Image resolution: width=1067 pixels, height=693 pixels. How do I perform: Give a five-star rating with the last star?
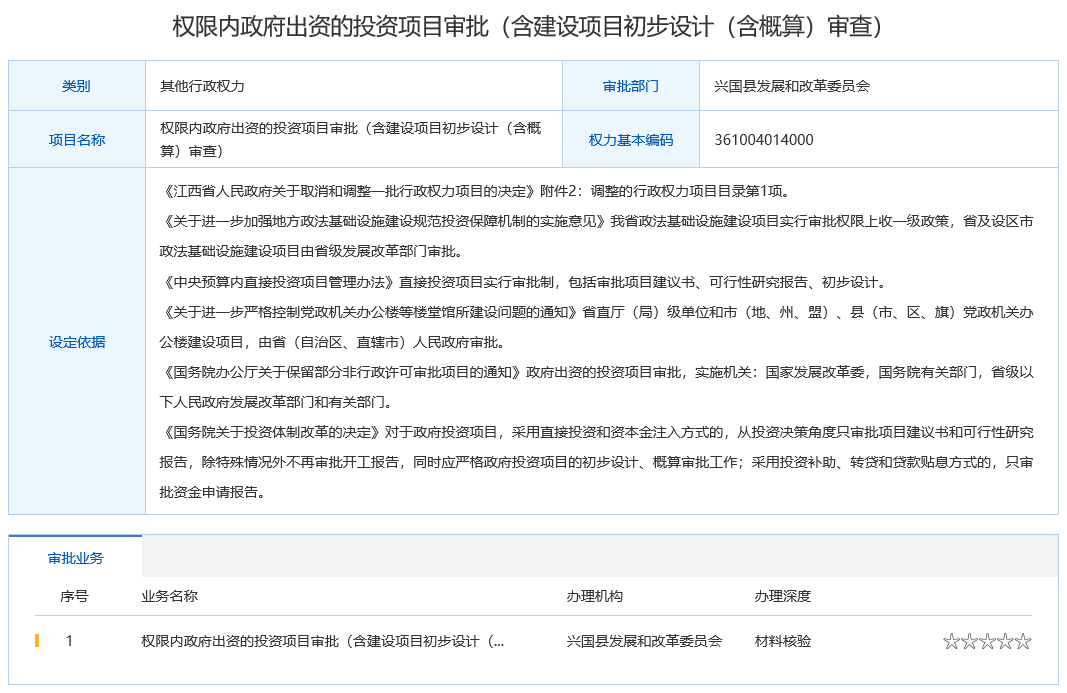click(1023, 642)
